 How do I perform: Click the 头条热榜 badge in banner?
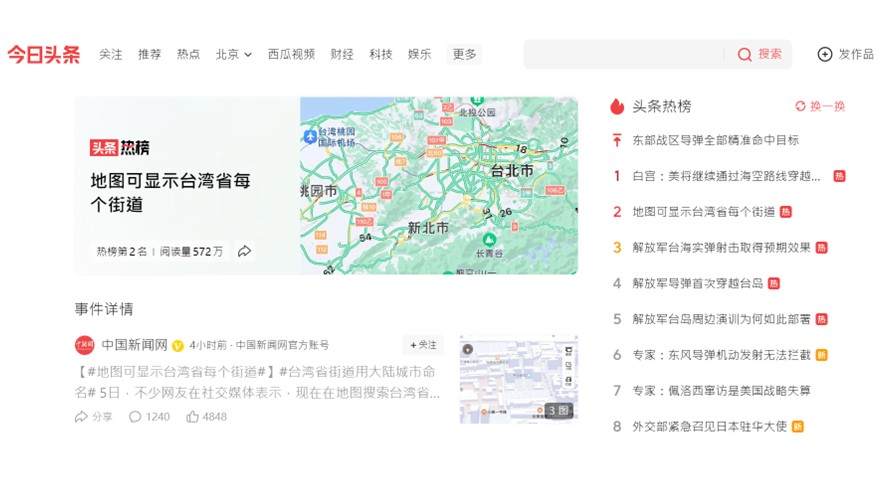tap(119, 148)
